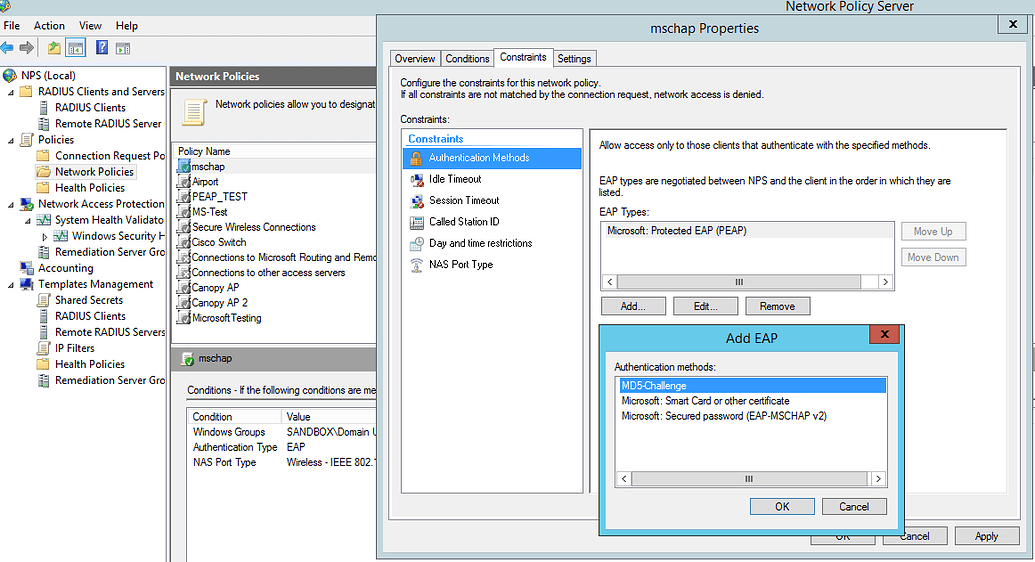Click the System Health Validators icon
This screenshot has width=1035, height=562.
pos(44,220)
